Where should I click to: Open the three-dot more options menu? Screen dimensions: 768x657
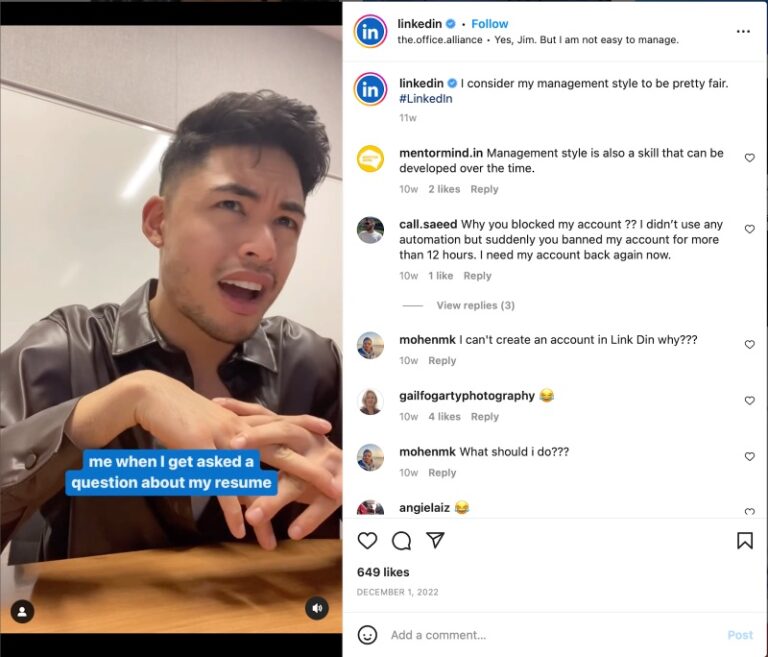743,31
